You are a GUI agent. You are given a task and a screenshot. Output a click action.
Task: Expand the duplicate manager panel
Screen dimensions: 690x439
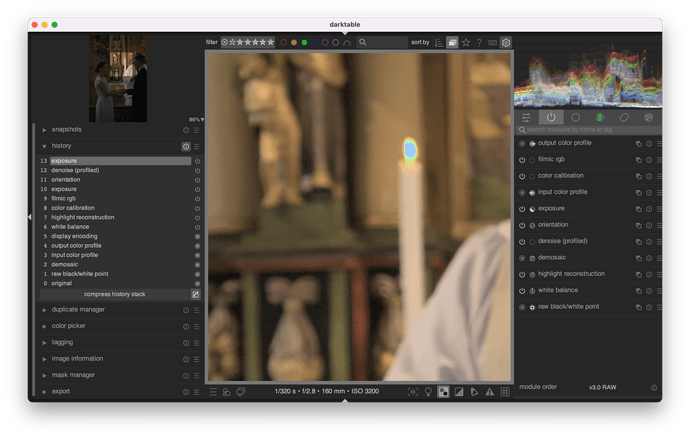click(x=44, y=310)
